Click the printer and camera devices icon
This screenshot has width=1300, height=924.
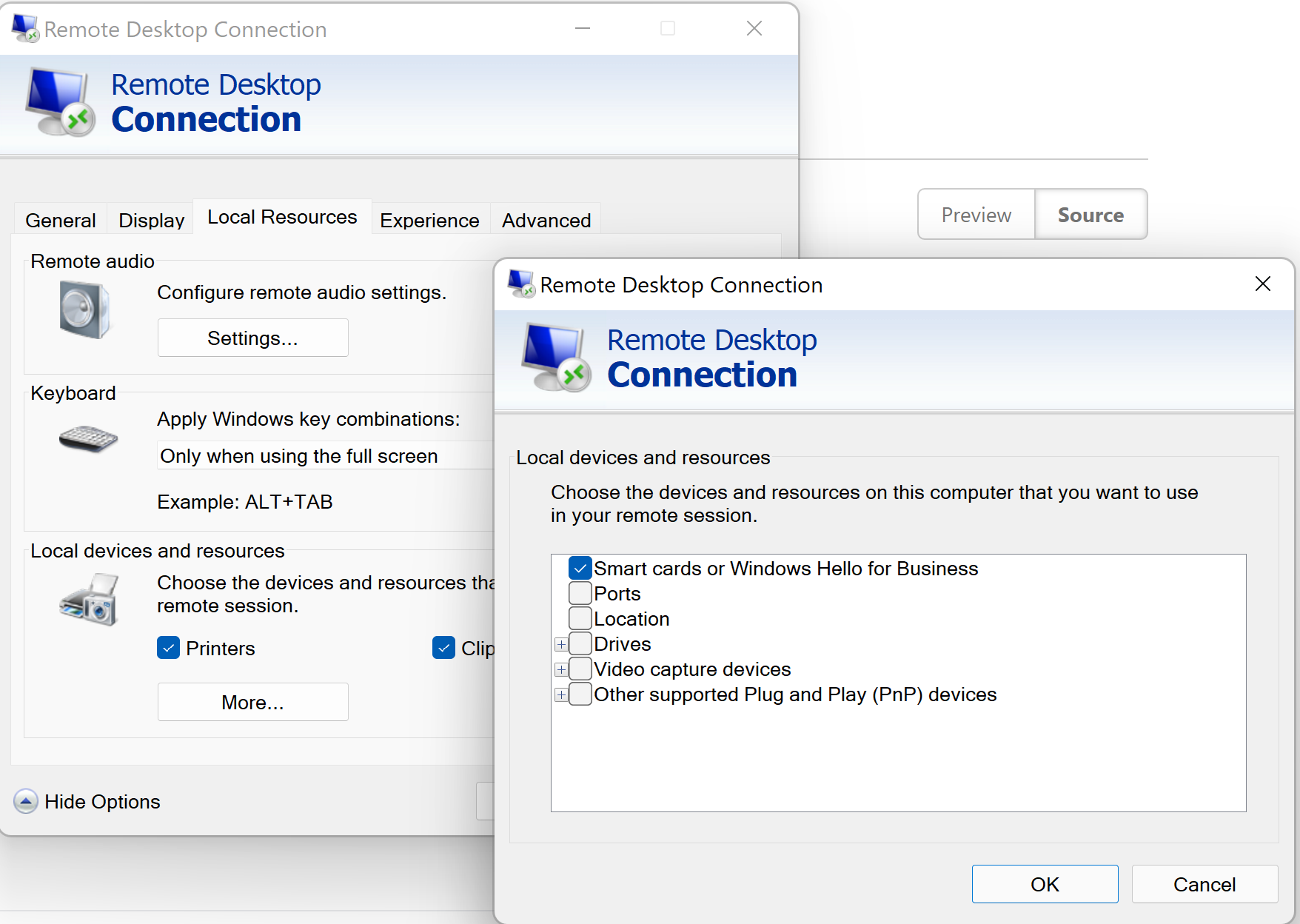click(x=89, y=599)
